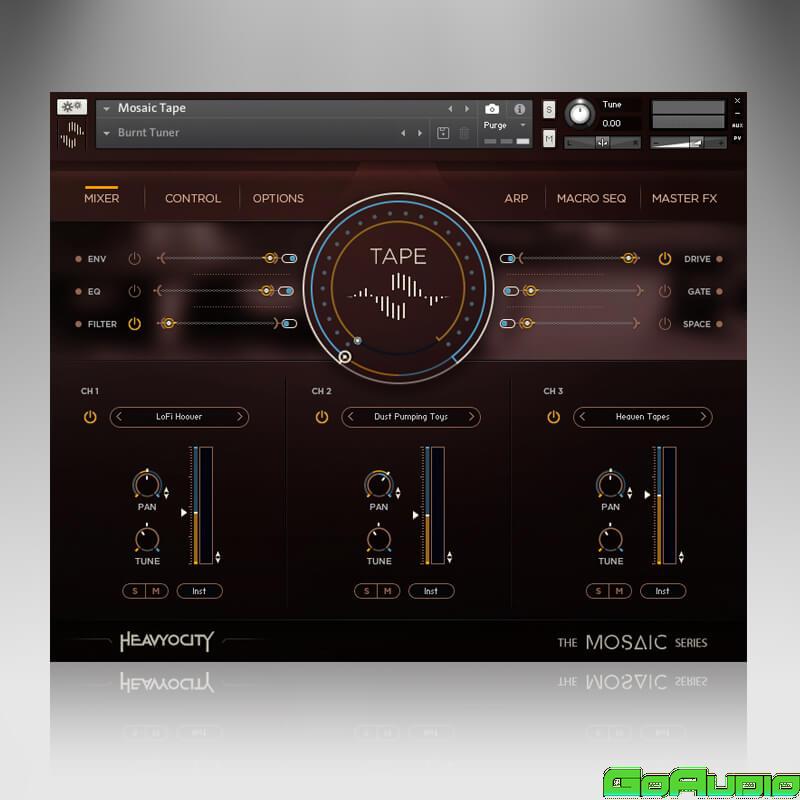Click the DRIVE macro assign dot
Viewport: 800px width, 800px height.
pyautogui.click(x=719, y=259)
